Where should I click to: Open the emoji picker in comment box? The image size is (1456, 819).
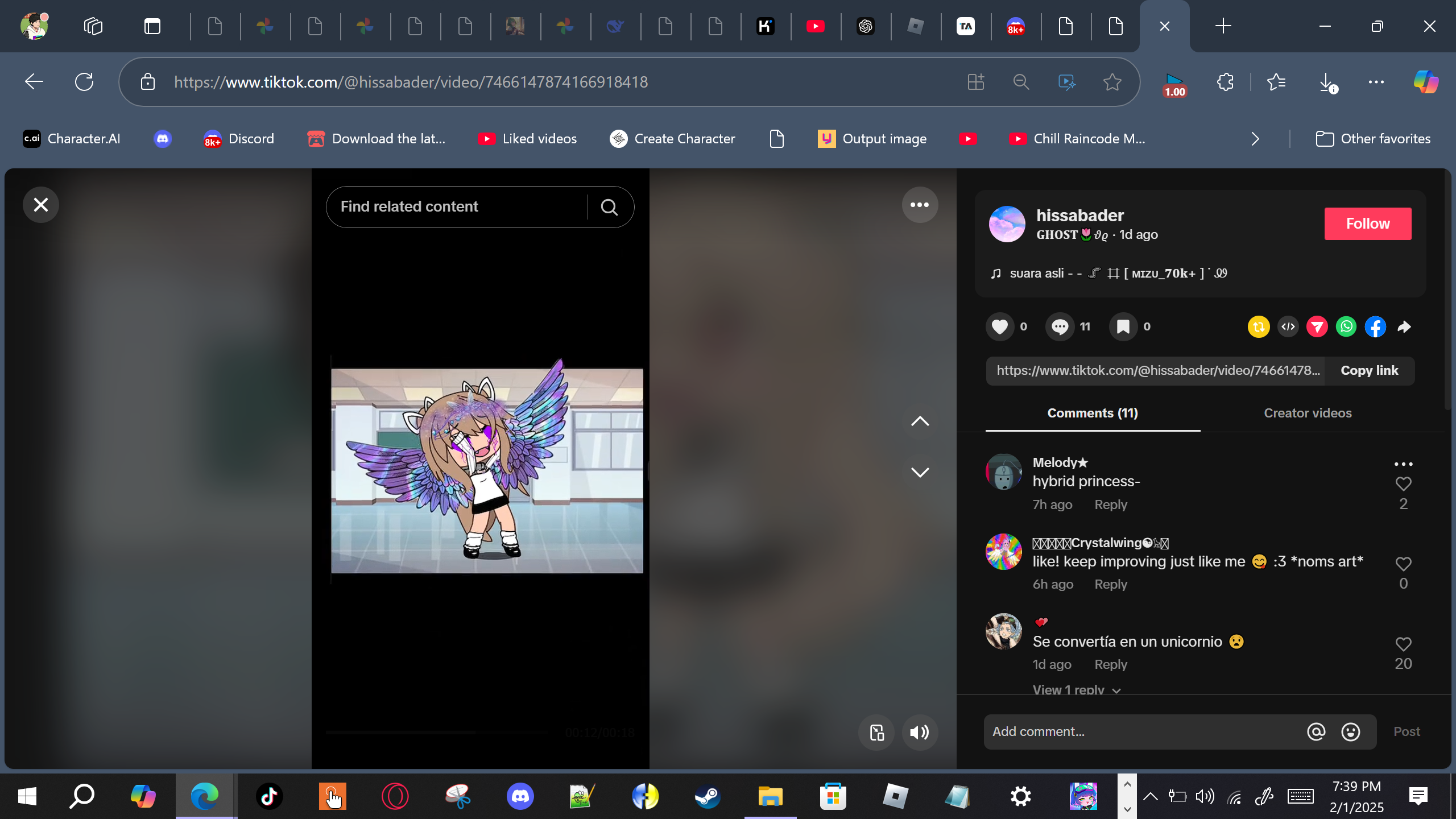tap(1351, 731)
